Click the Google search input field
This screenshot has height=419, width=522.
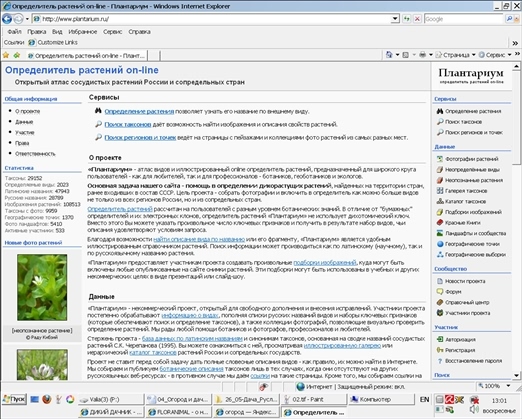[465, 19]
